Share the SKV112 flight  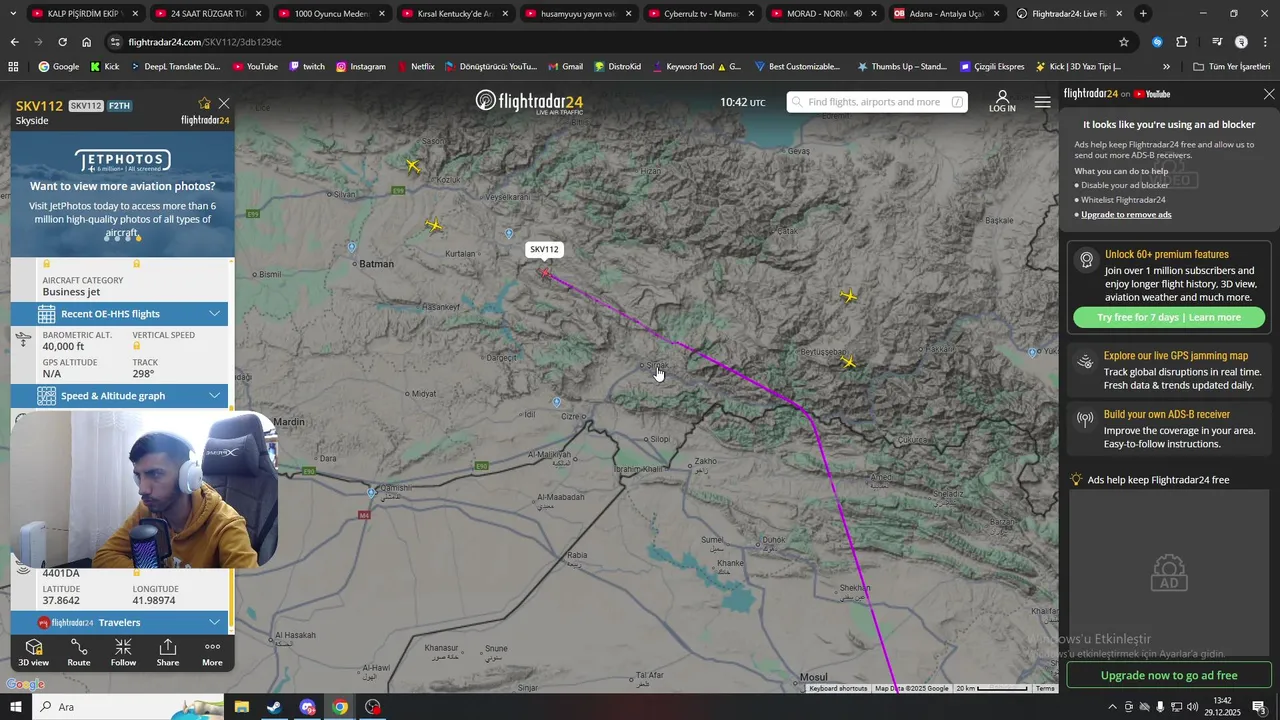point(168,652)
